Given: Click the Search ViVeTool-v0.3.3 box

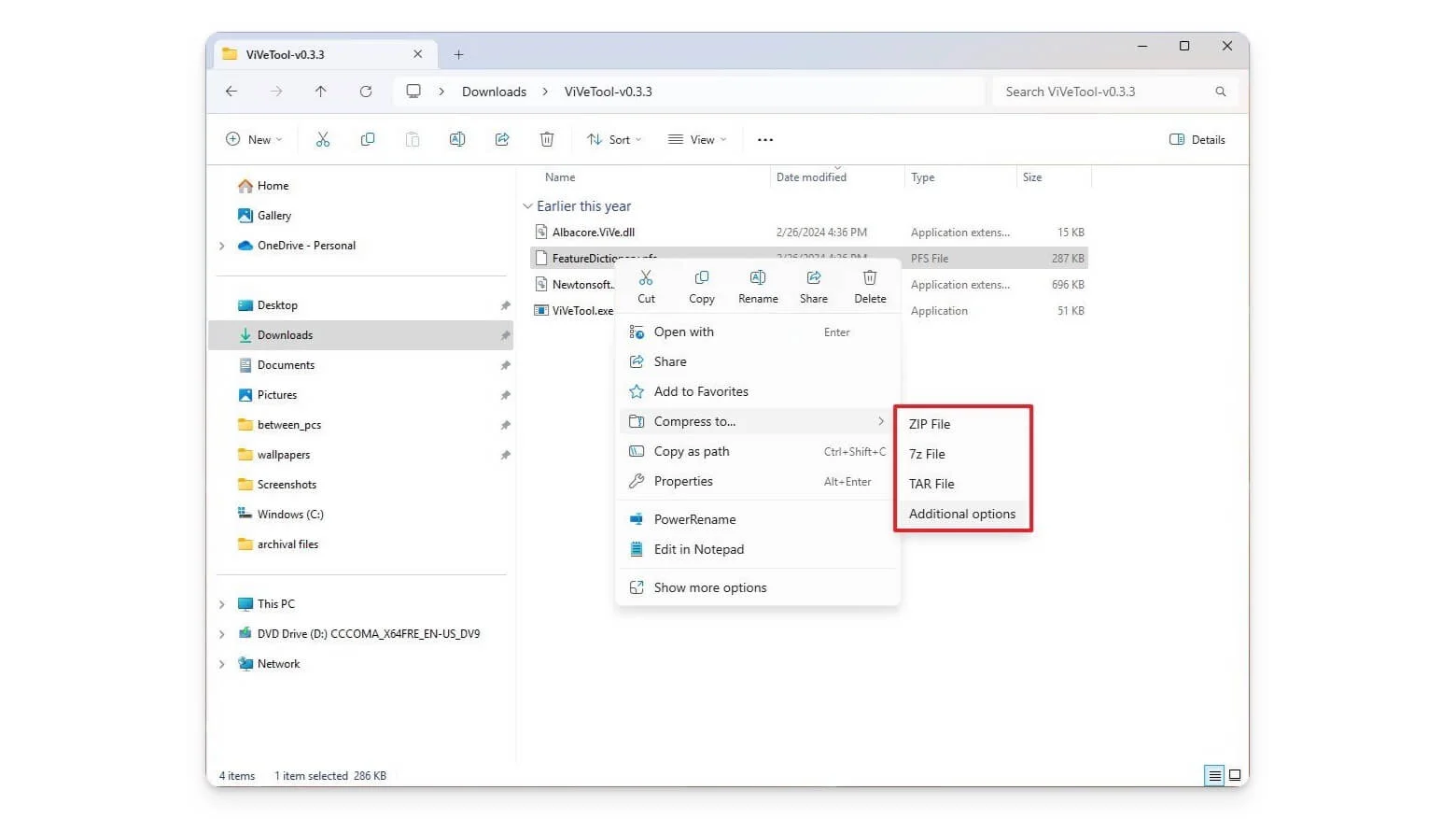Looking at the screenshot, I should 1106,92.
